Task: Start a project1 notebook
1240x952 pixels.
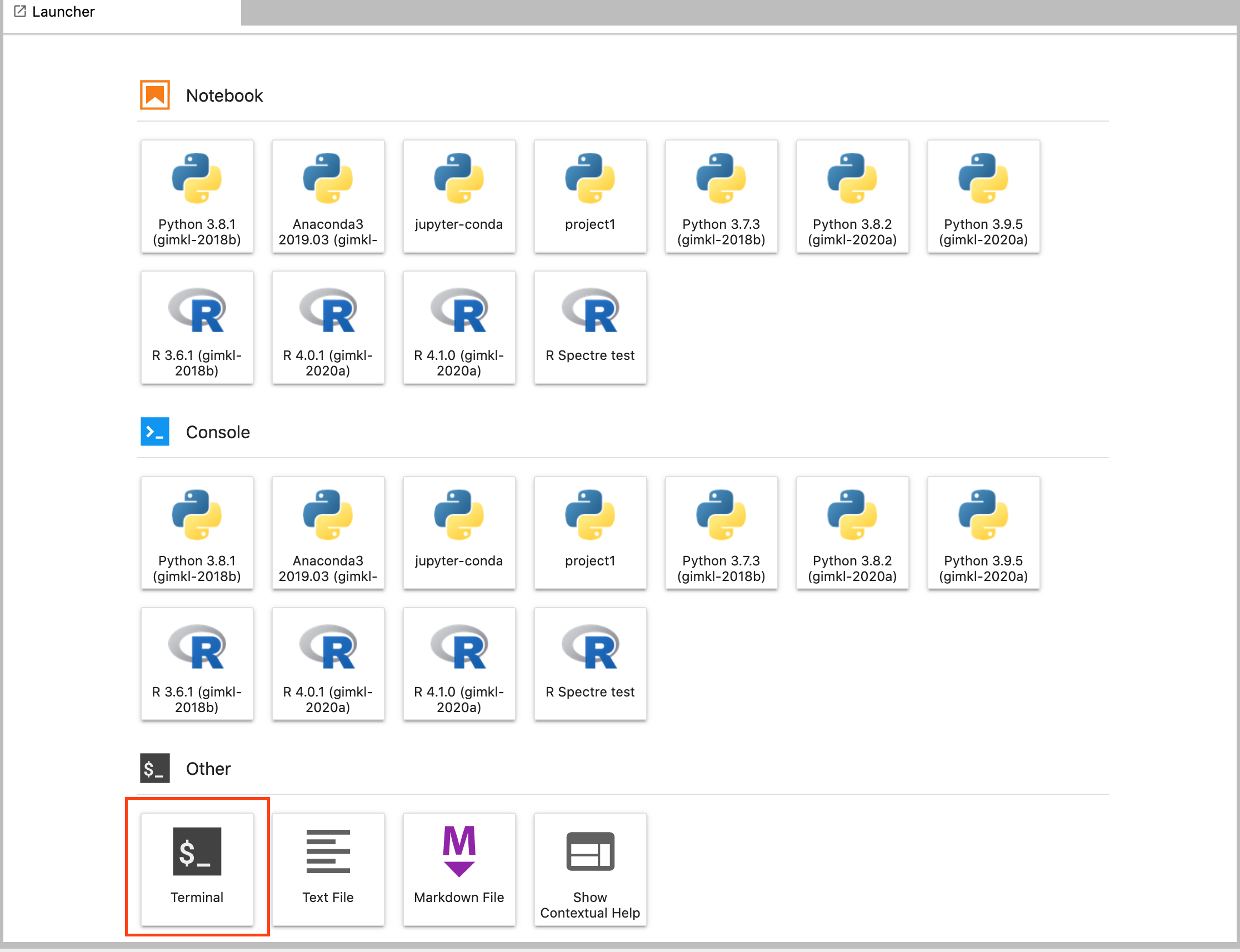Action: [590, 196]
